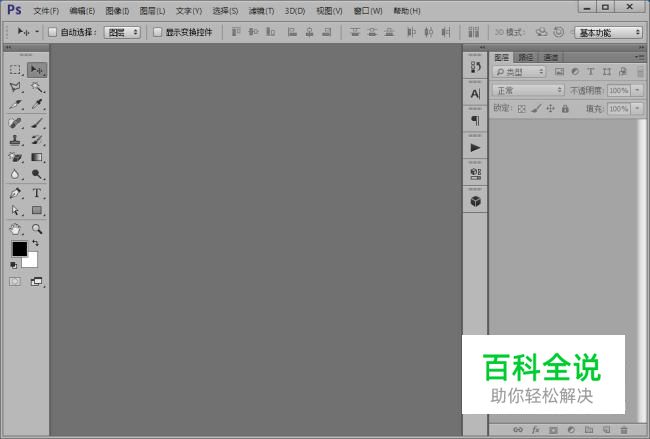Select the Healing Brush tool

pos(15,123)
